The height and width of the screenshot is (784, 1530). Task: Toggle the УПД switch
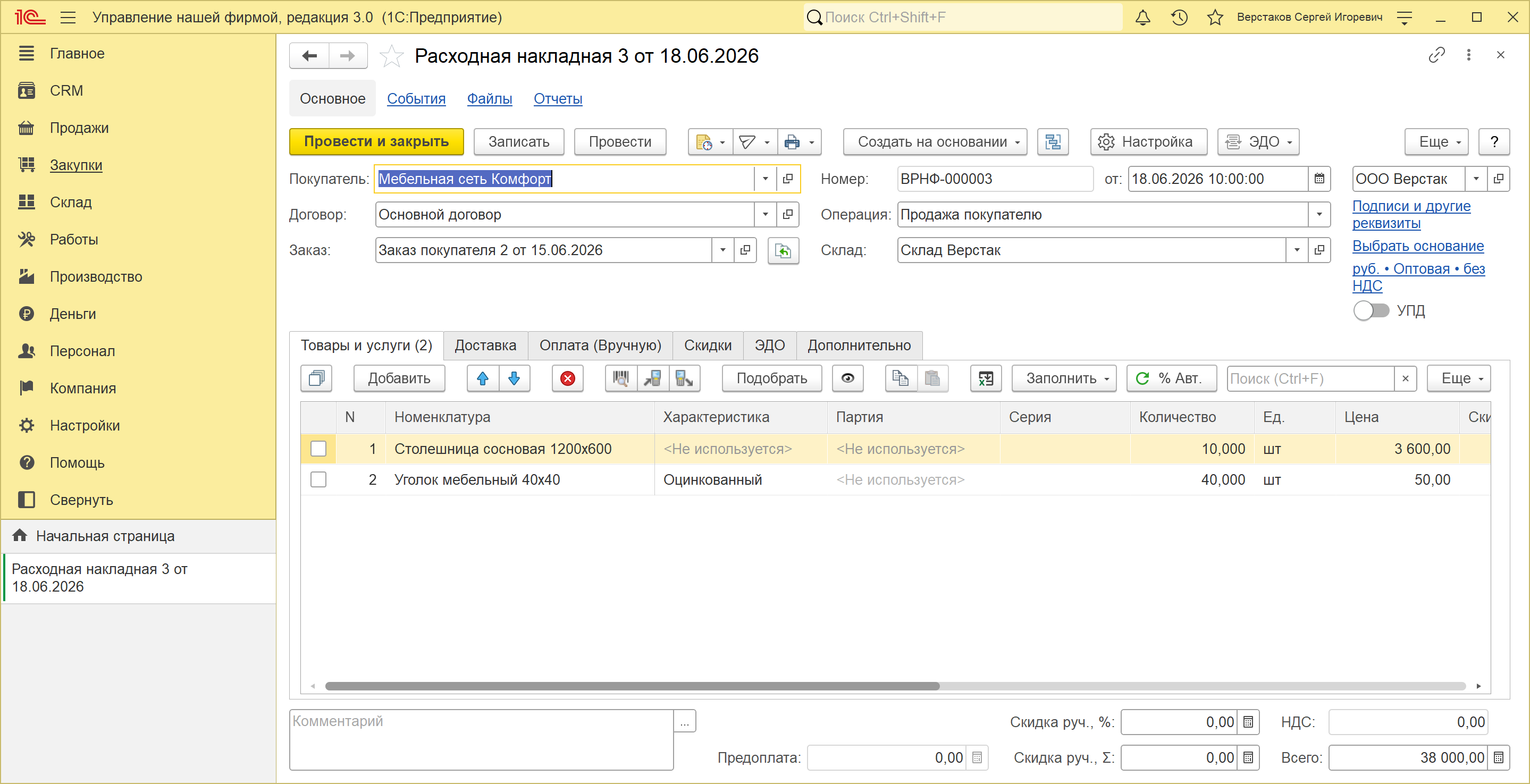pyautogui.click(x=1371, y=310)
